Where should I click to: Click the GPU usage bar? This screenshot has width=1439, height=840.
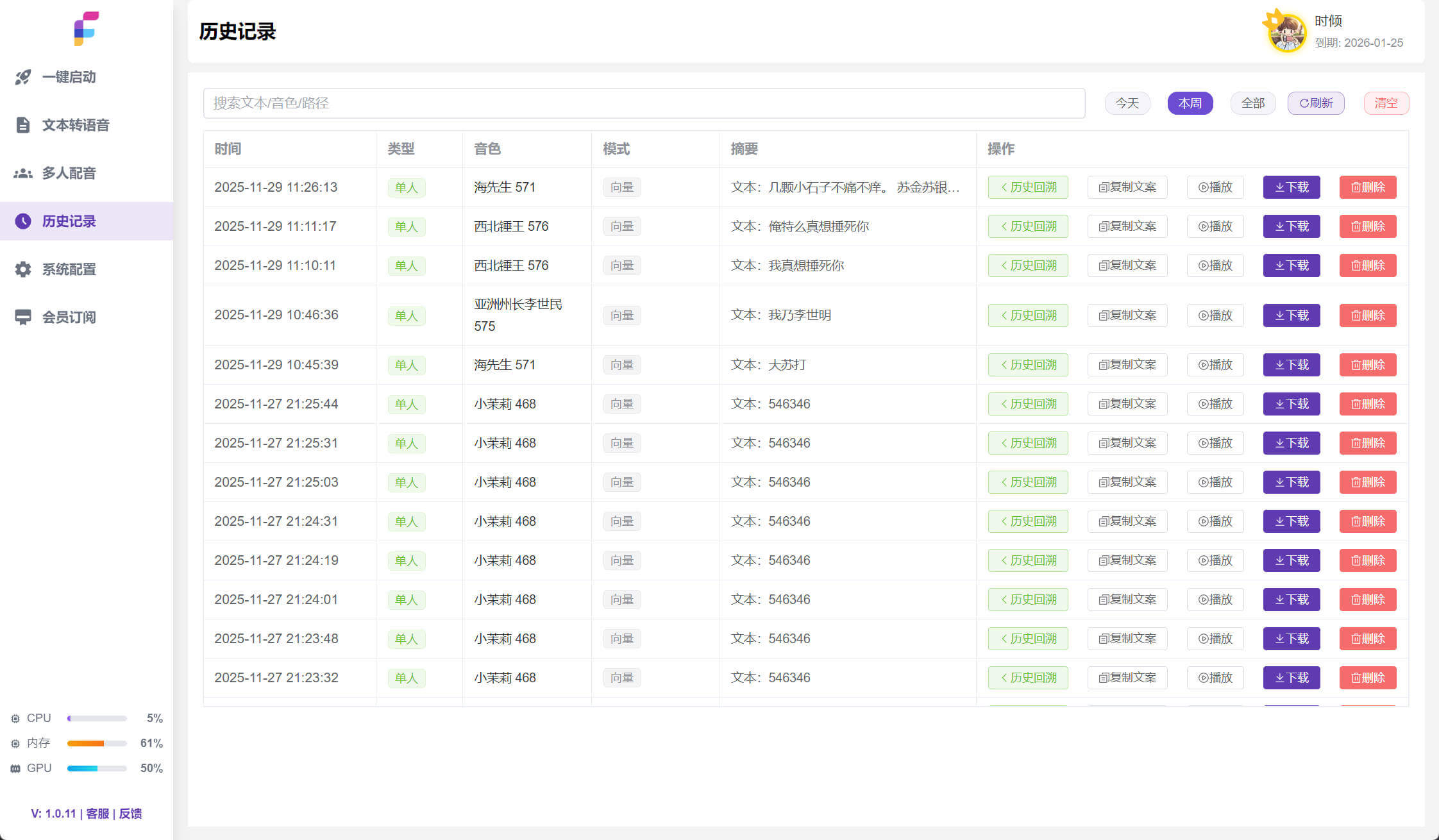(97, 768)
